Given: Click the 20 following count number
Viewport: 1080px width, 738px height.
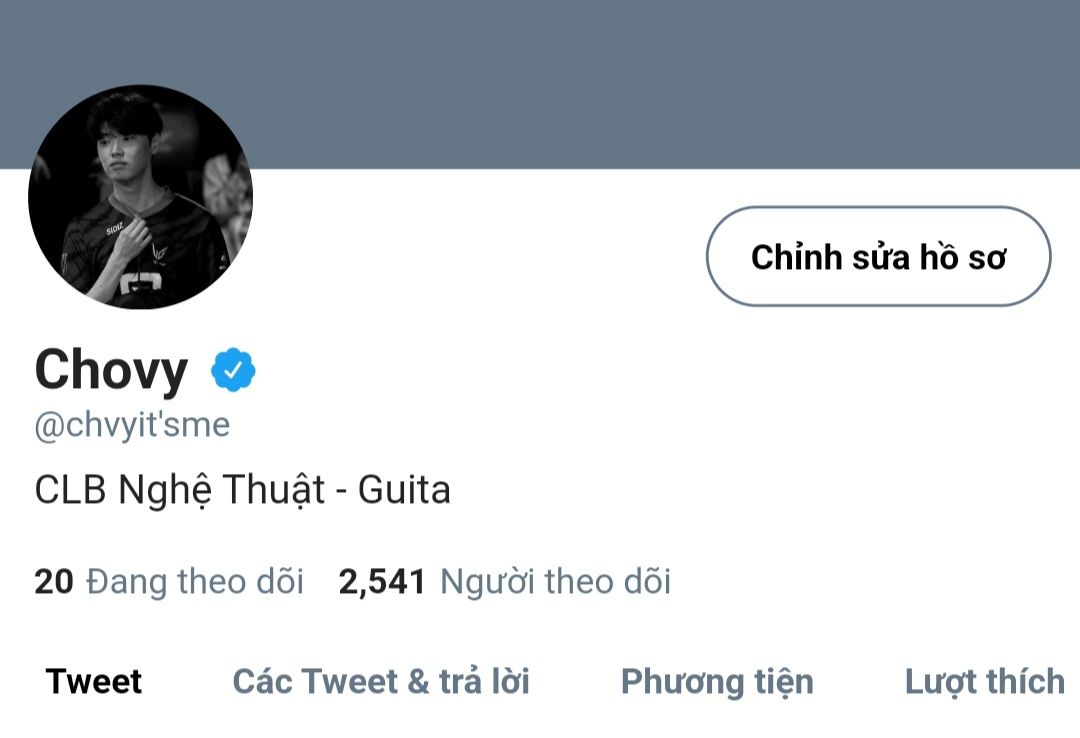Looking at the screenshot, I should (54, 582).
